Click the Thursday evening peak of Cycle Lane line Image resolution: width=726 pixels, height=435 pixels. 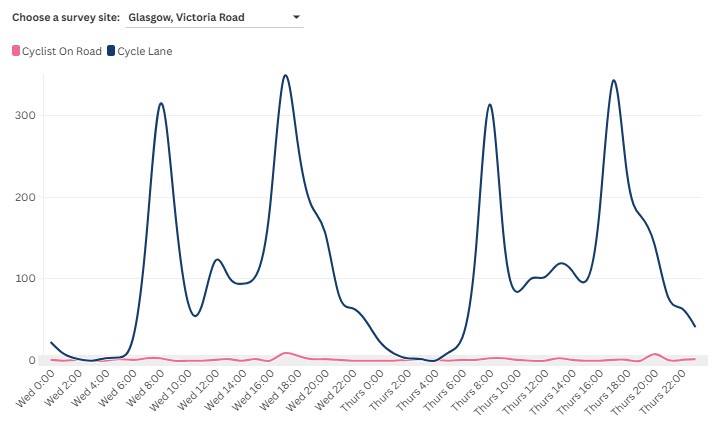[613, 81]
